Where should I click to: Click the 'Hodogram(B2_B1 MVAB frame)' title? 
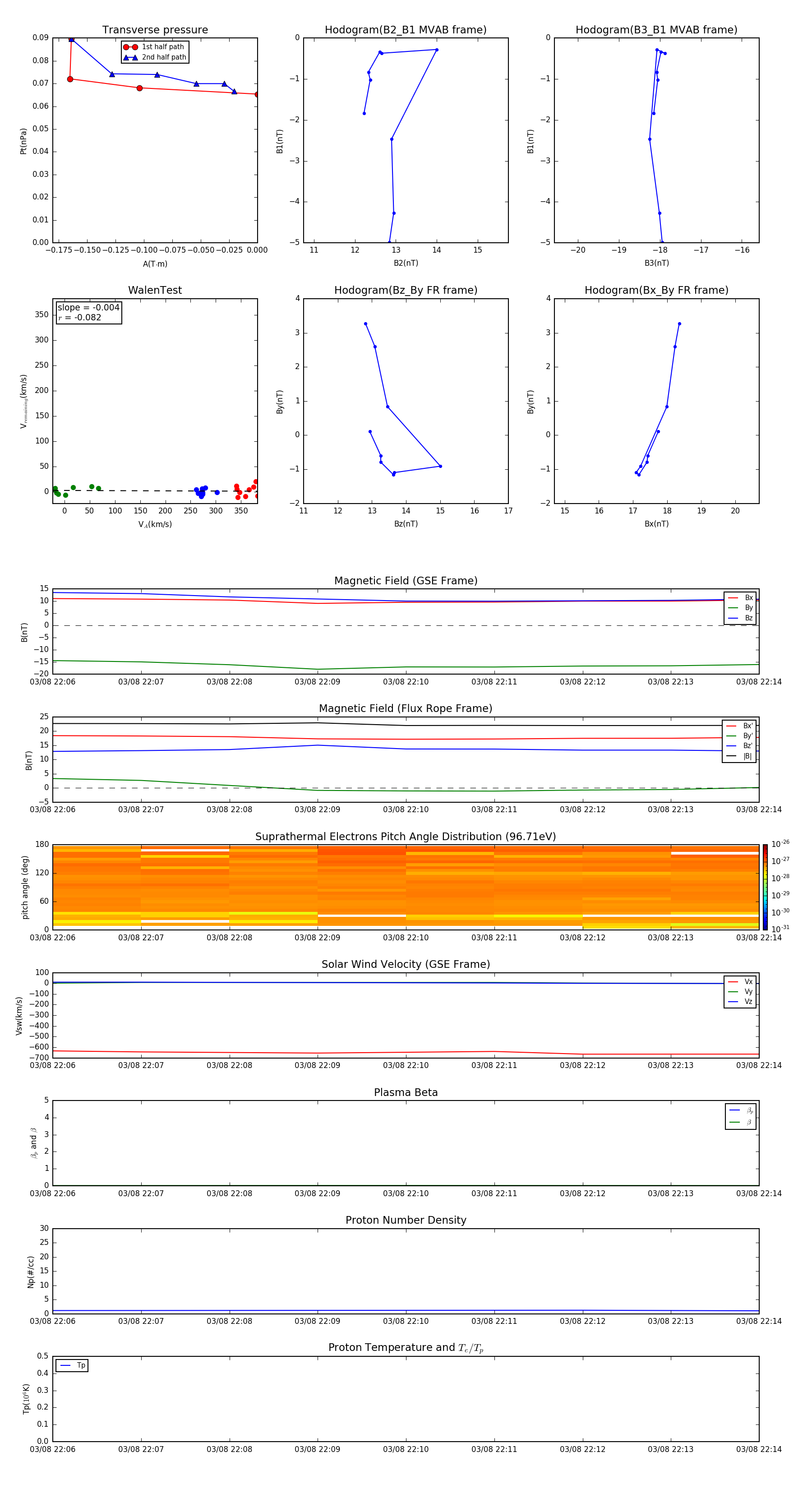point(405,30)
